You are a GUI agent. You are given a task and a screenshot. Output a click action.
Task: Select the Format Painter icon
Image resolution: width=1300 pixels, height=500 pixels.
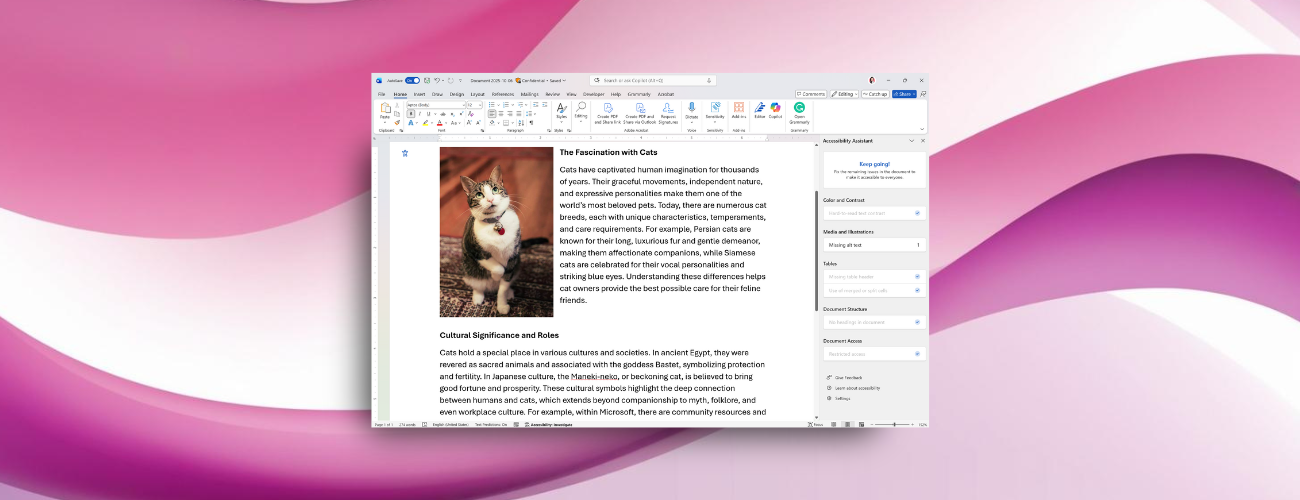397,123
